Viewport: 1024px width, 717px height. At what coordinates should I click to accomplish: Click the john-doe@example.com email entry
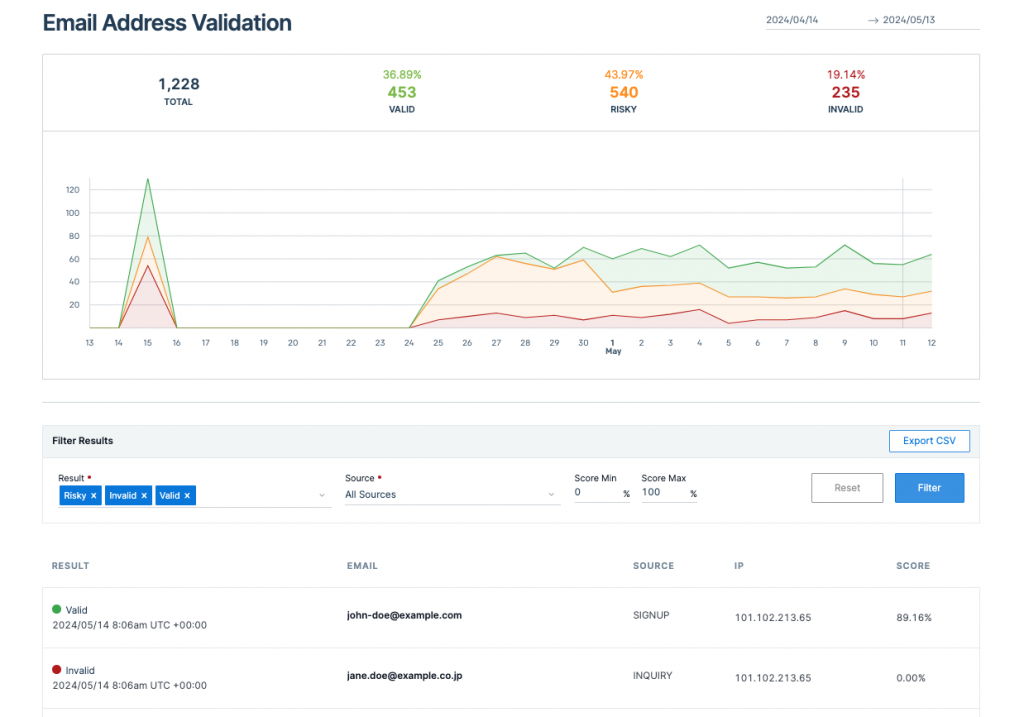404,616
